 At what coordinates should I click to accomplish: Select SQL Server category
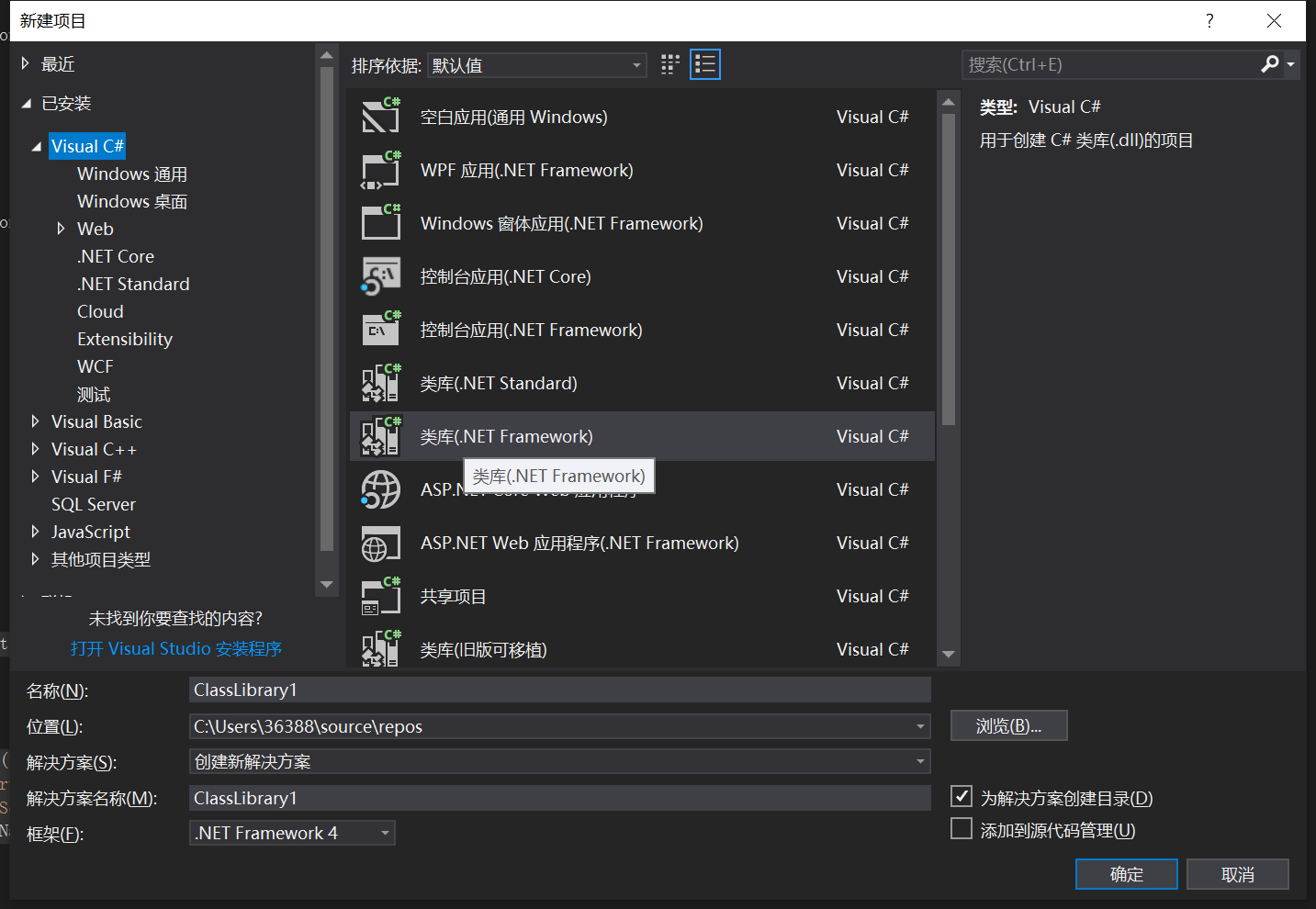pos(94,504)
